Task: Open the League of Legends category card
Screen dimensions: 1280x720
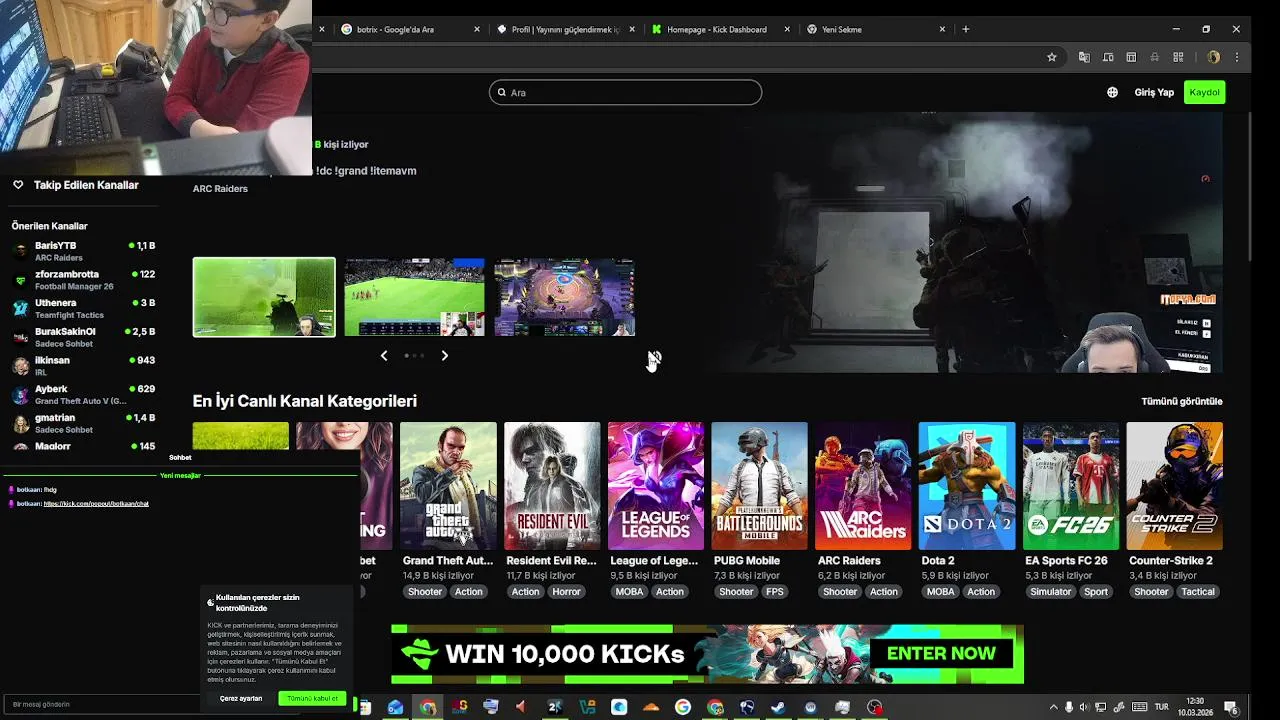Action: pyautogui.click(x=656, y=486)
